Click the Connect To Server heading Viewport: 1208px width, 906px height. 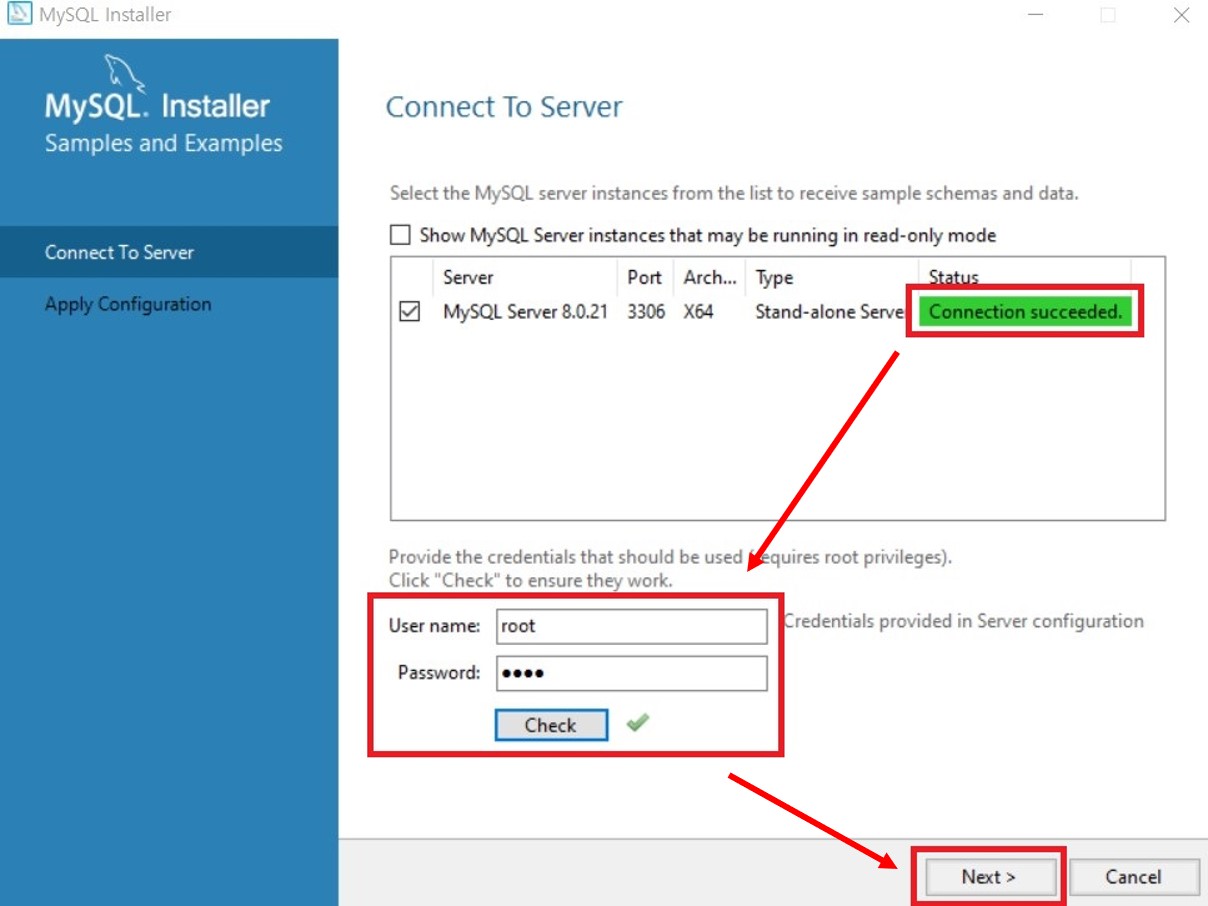(x=504, y=107)
